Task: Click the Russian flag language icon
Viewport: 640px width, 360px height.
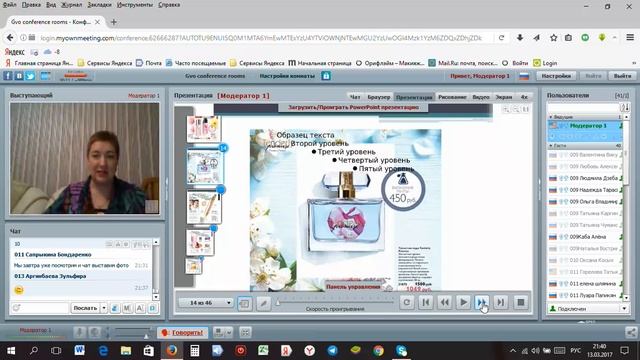Action: coord(524,76)
